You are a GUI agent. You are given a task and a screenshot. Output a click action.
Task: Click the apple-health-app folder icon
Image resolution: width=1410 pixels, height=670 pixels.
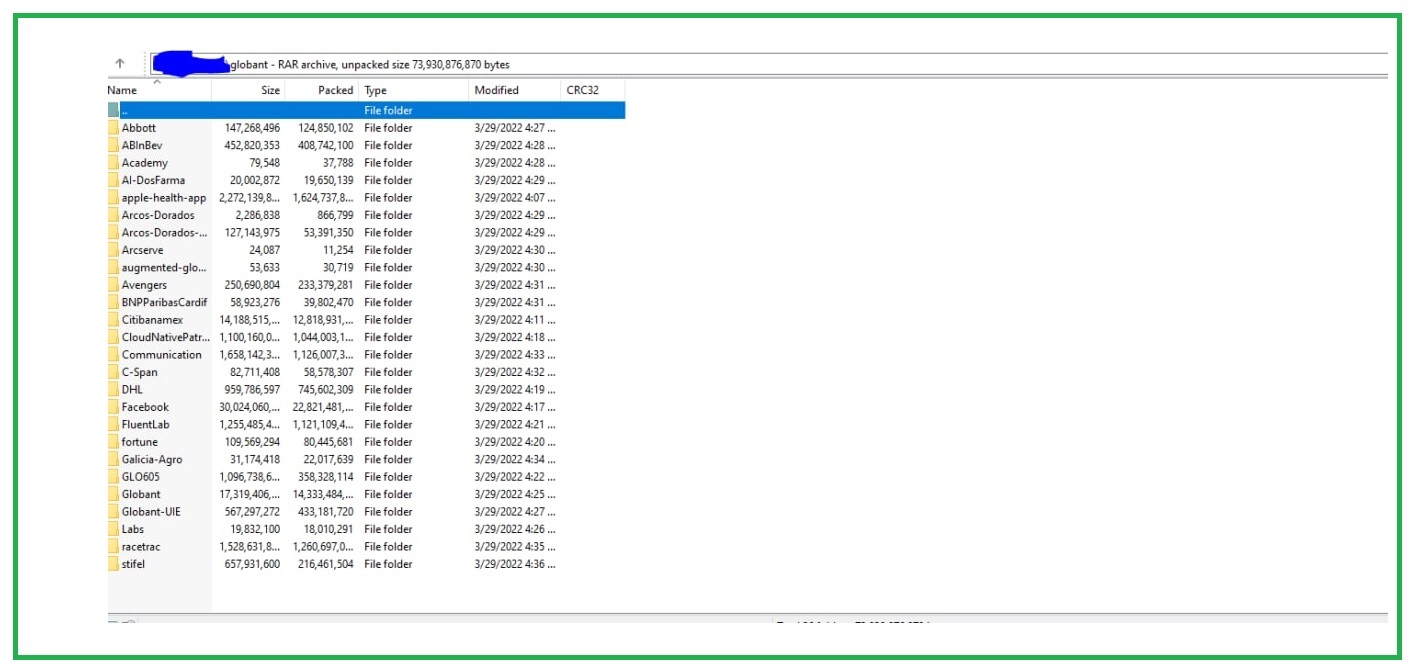click(113, 198)
